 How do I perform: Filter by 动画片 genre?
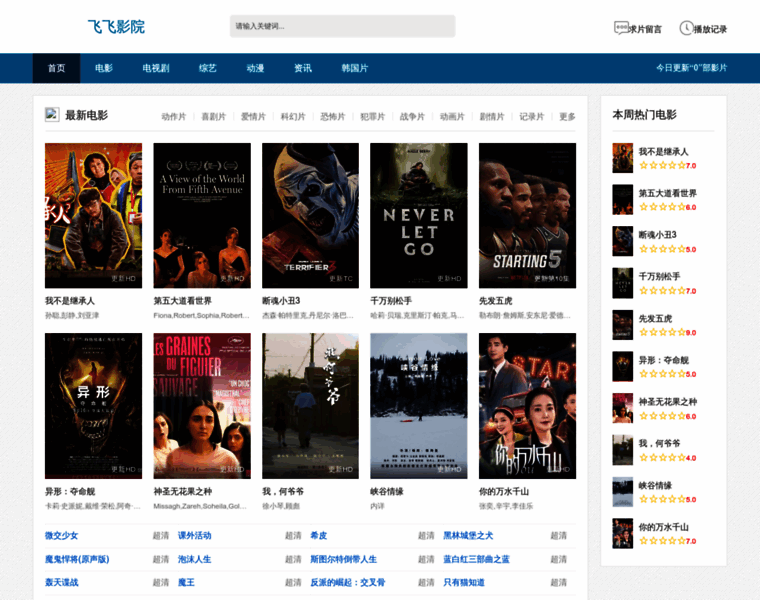pos(452,116)
